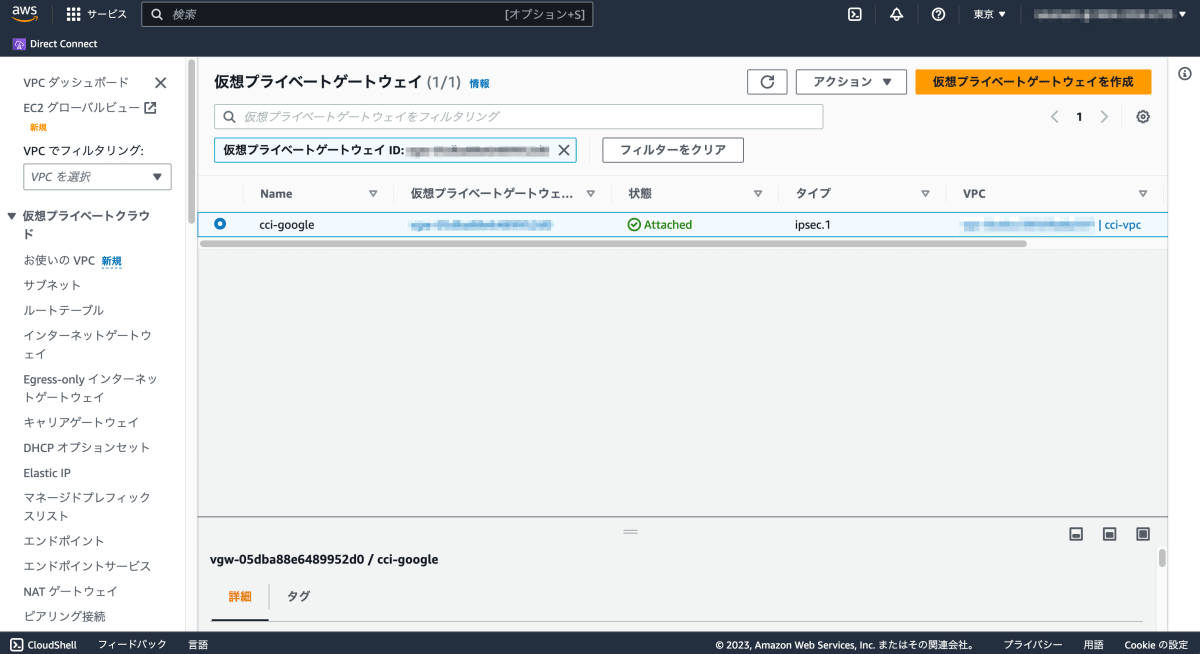The image size is (1200, 654).
Task: Click the Direct Connect shortcut icon
Action: [x=19, y=44]
